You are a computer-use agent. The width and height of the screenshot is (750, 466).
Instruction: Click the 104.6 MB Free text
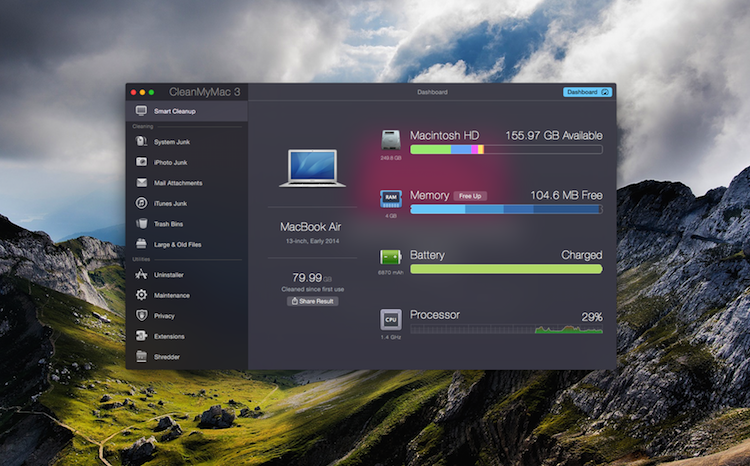pos(566,195)
